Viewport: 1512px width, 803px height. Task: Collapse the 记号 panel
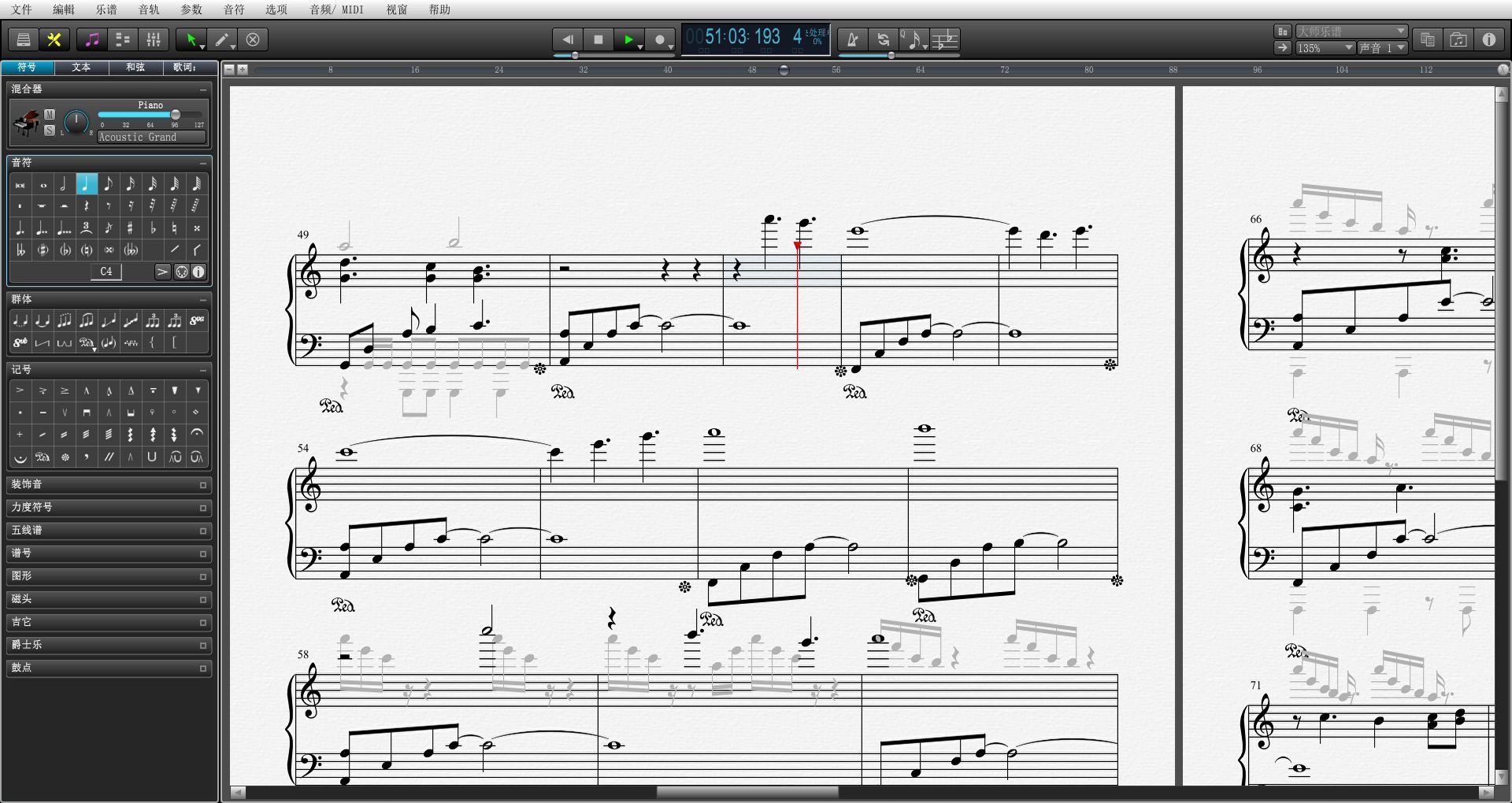coord(203,370)
